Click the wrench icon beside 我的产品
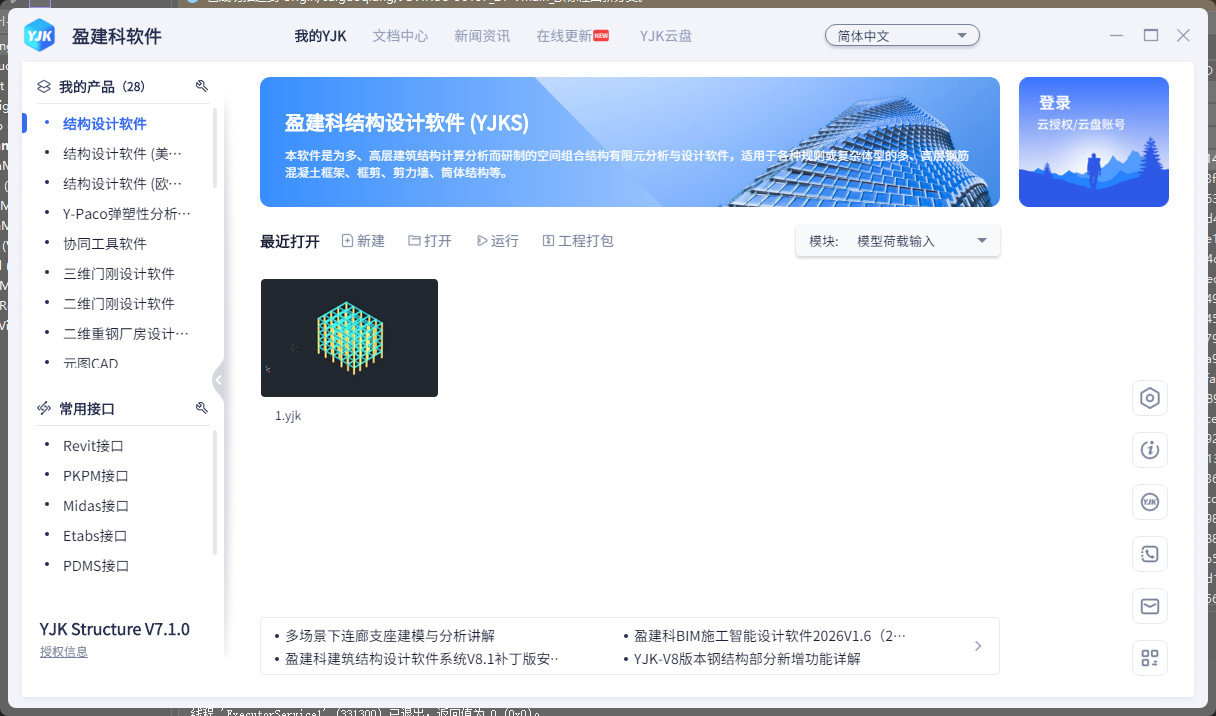The image size is (1216, 716). tap(202, 86)
